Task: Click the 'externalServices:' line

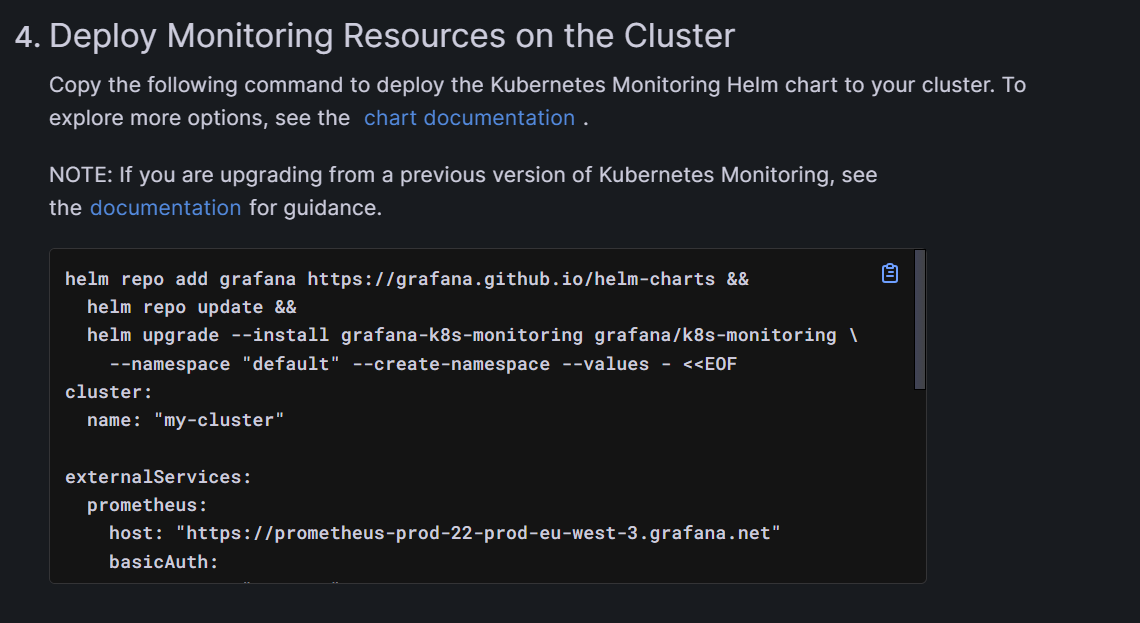Action: (x=158, y=477)
